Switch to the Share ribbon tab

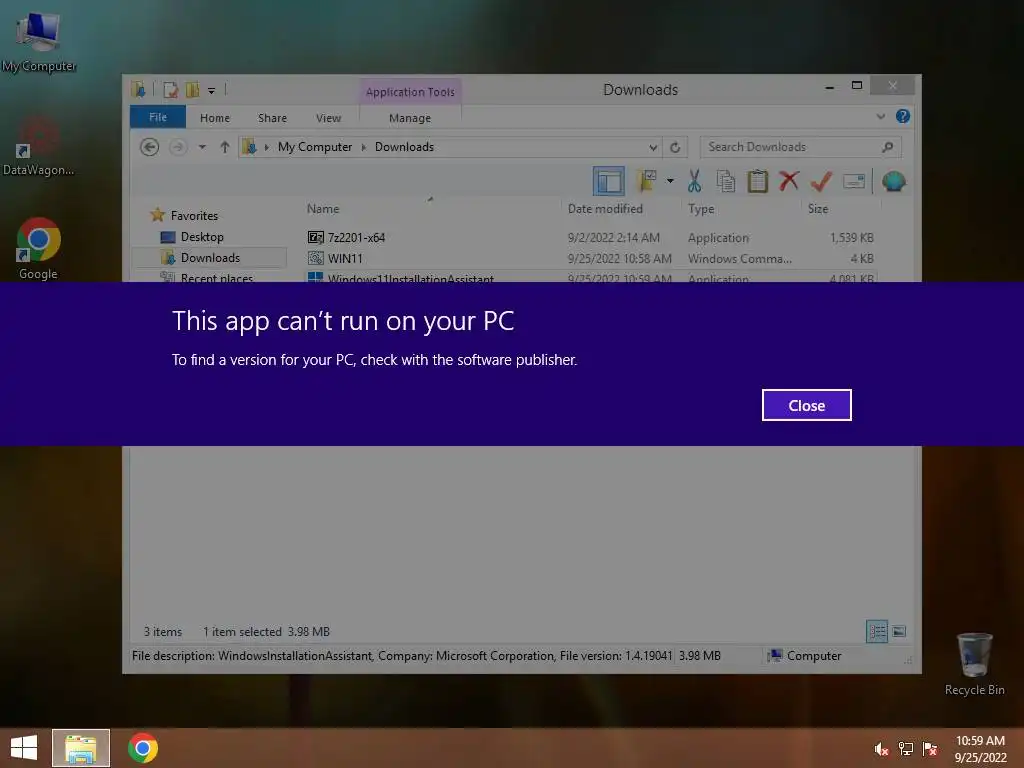(x=272, y=118)
